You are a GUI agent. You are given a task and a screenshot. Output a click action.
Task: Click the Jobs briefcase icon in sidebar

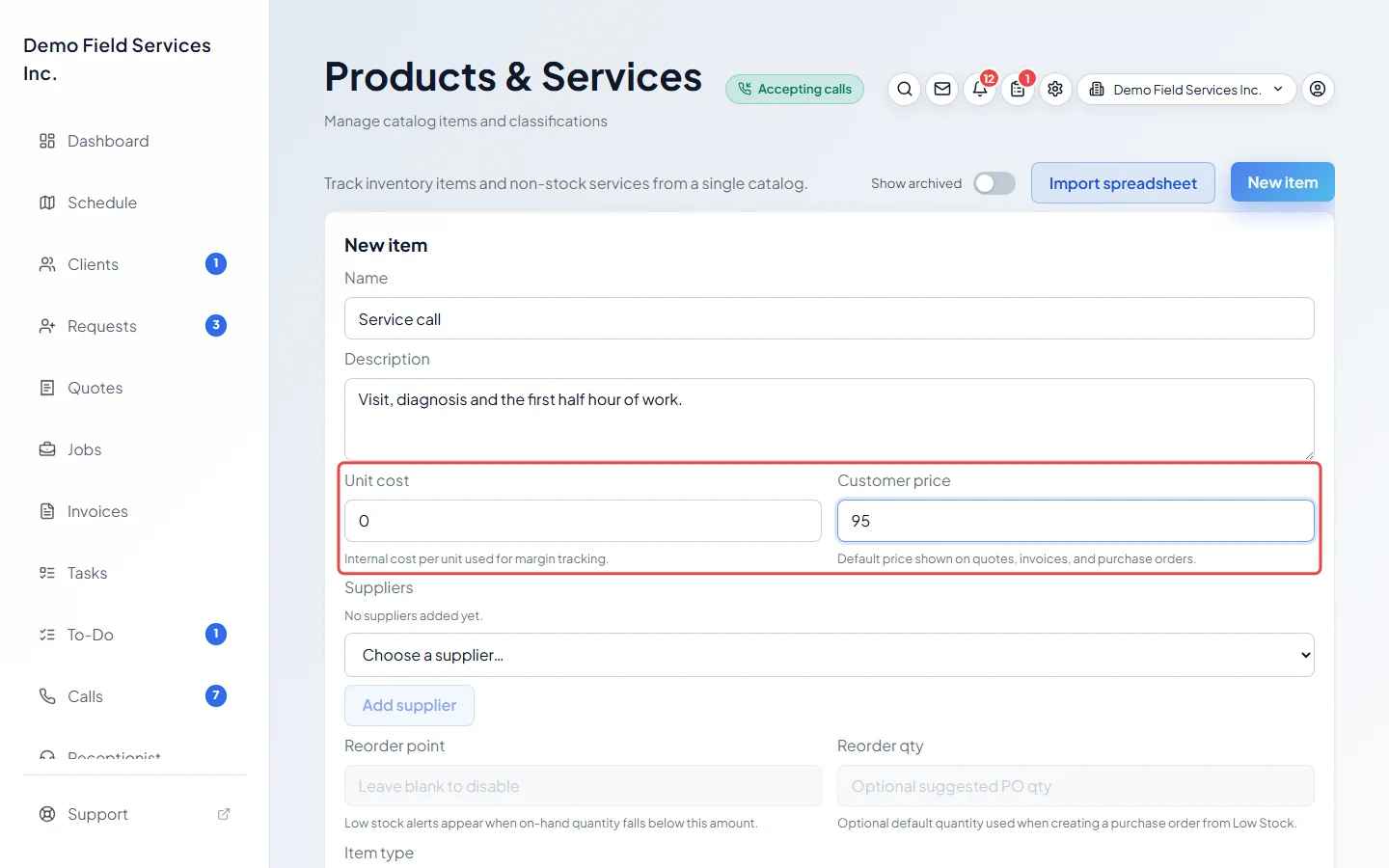[x=47, y=449]
